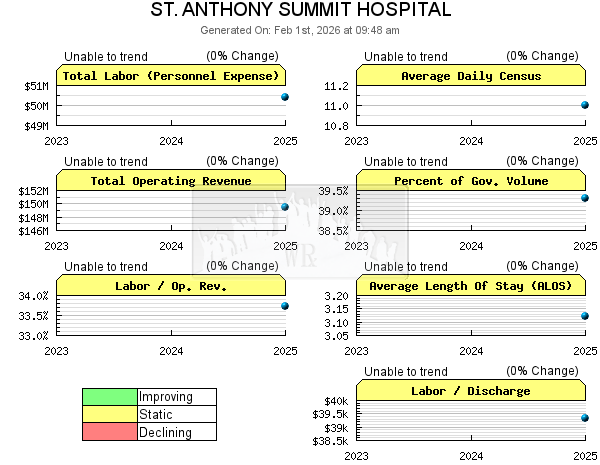Screen dimensions: 600x465
Task: Select the Total Operating Revenue data point
Action: pyautogui.click(x=285, y=207)
